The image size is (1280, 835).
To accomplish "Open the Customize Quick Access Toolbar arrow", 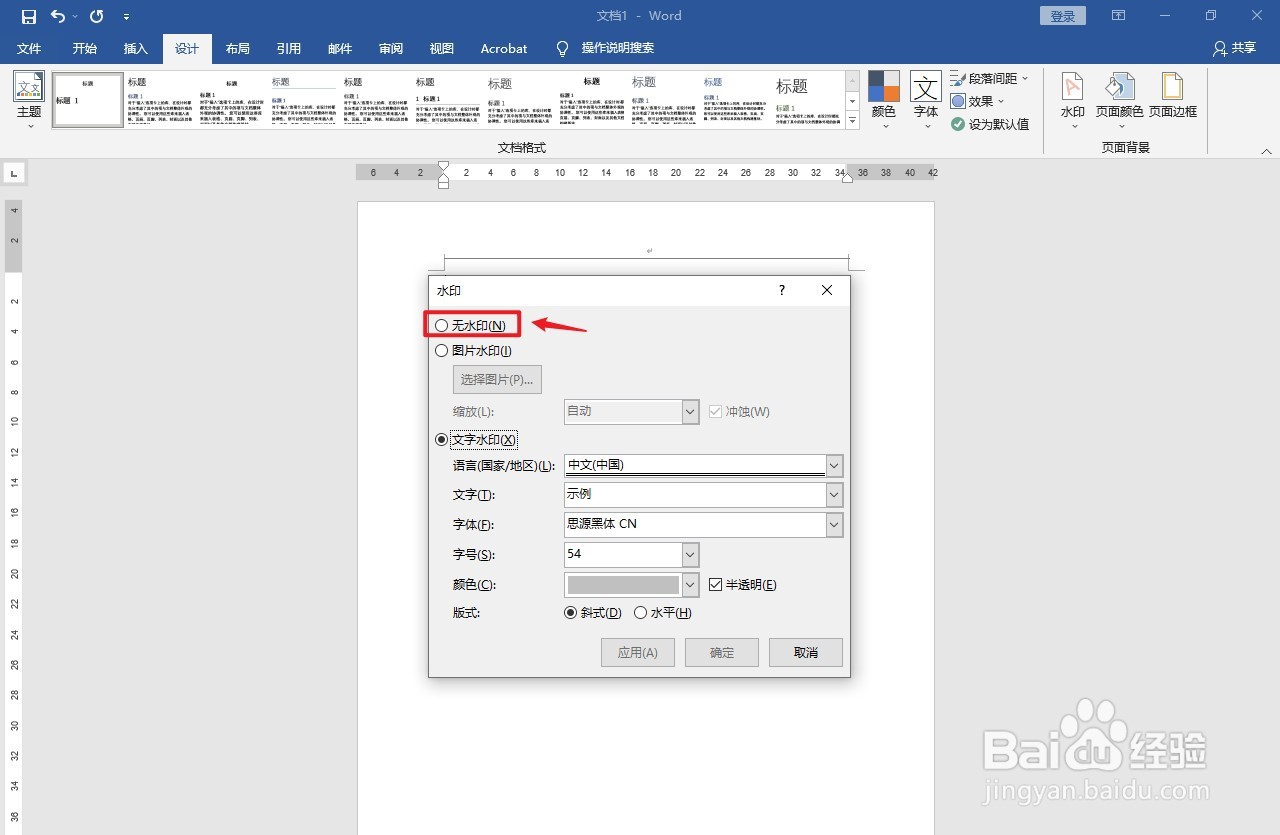I will pos(126,17).
